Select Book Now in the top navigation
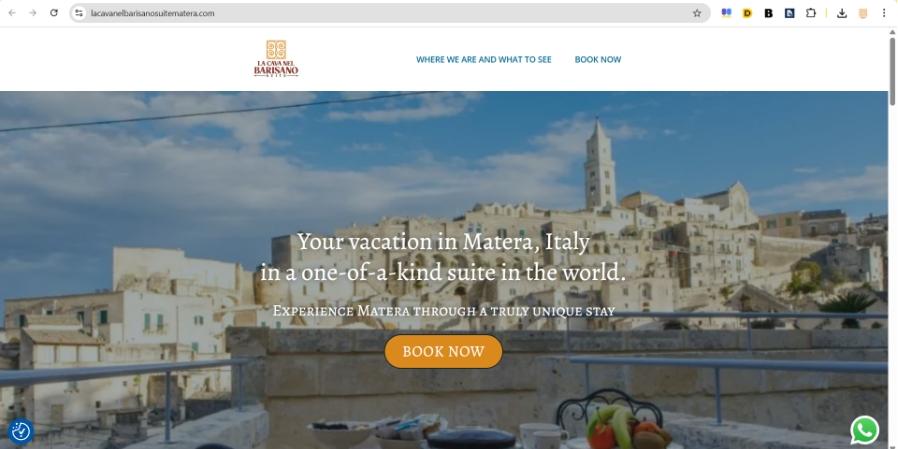 coord(598,60)
